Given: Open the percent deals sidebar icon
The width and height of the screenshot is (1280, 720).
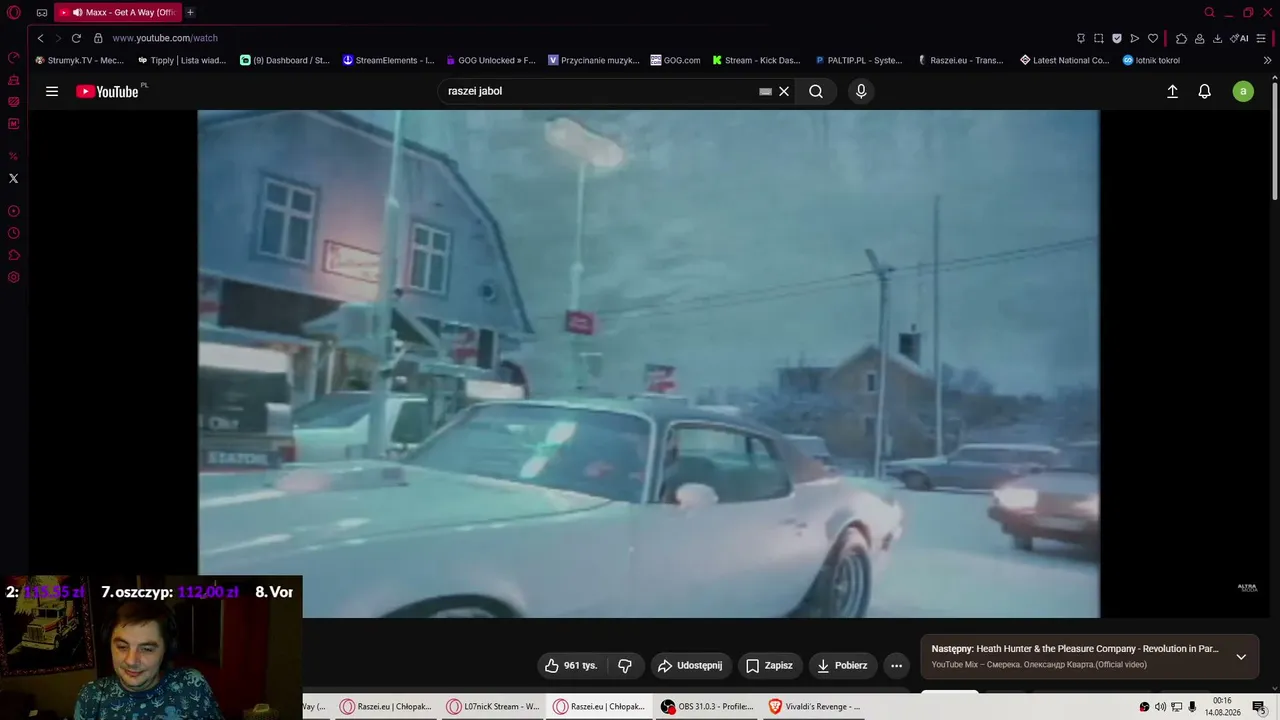Looking at the screenshot, I should coord(14,156).
